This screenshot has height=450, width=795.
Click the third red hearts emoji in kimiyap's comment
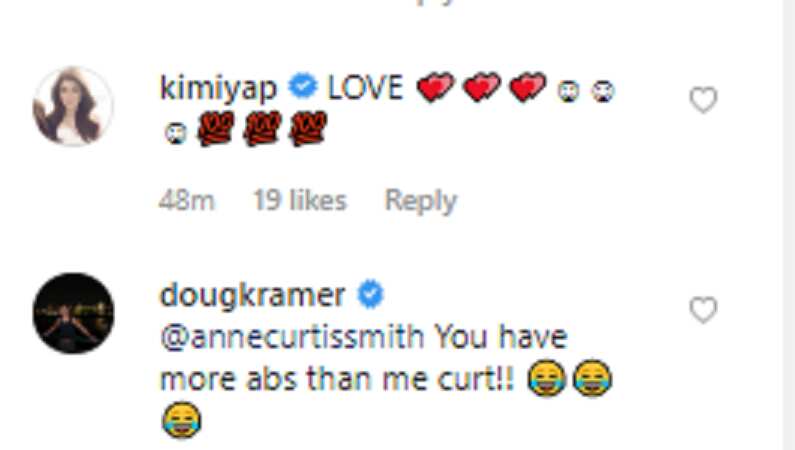(x=528, y=87)
